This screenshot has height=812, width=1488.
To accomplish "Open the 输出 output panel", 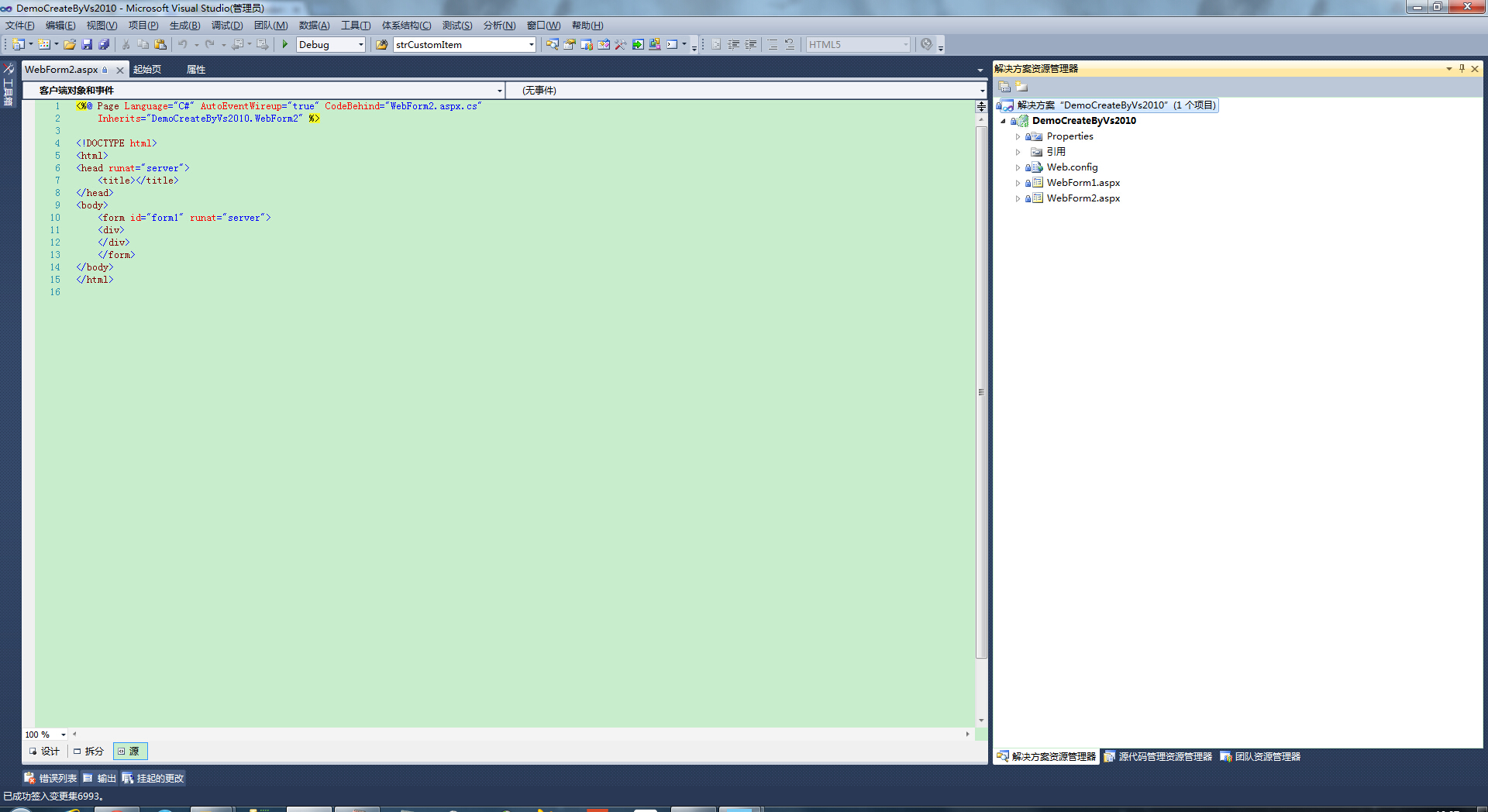I will [x=99, y=778].
